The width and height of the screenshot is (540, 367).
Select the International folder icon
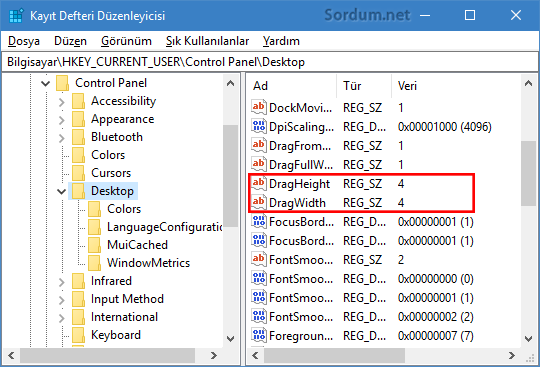click(x=79, y=317)
